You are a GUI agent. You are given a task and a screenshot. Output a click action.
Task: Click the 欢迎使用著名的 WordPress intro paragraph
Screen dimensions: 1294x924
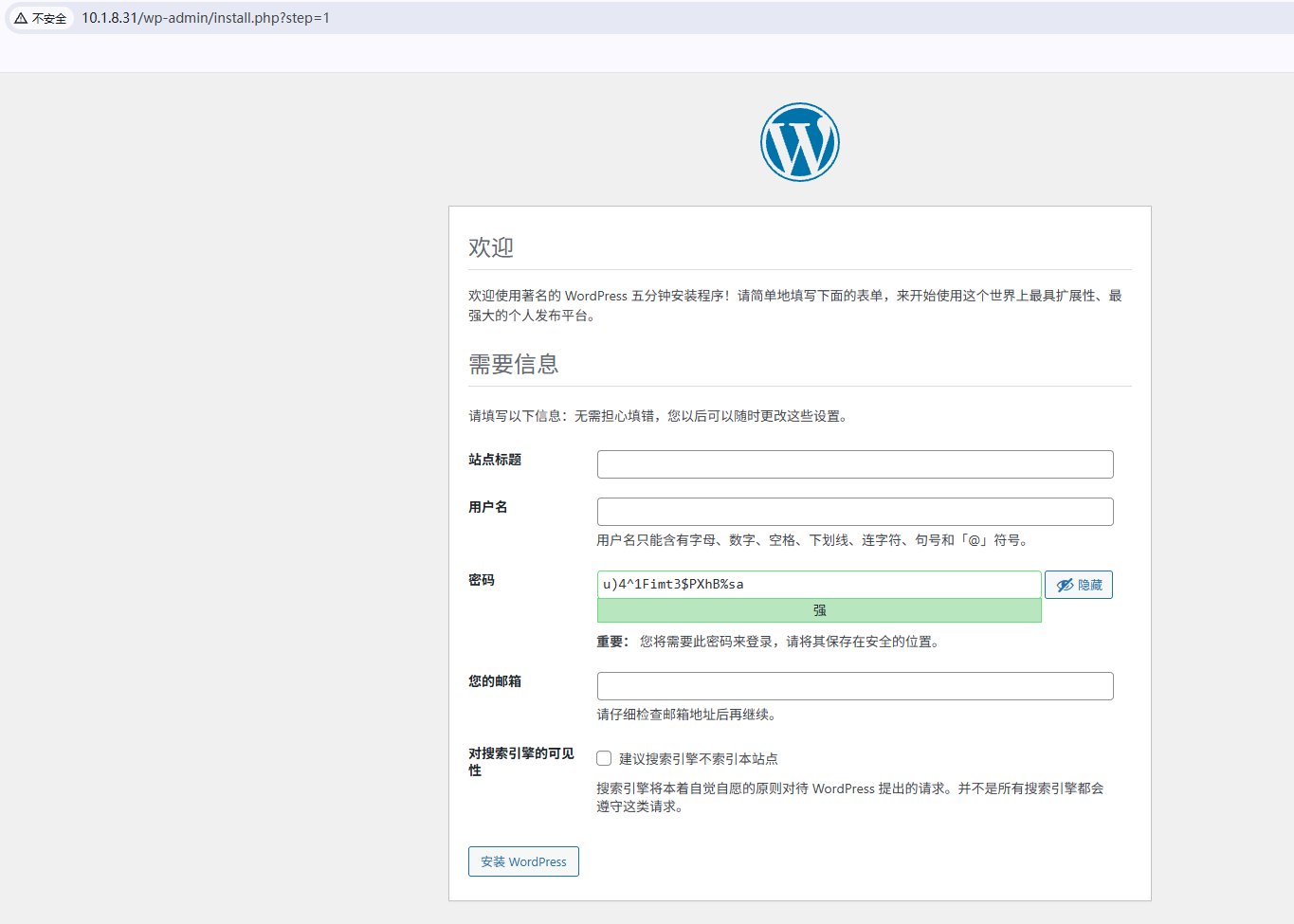(x=795, y=305)
